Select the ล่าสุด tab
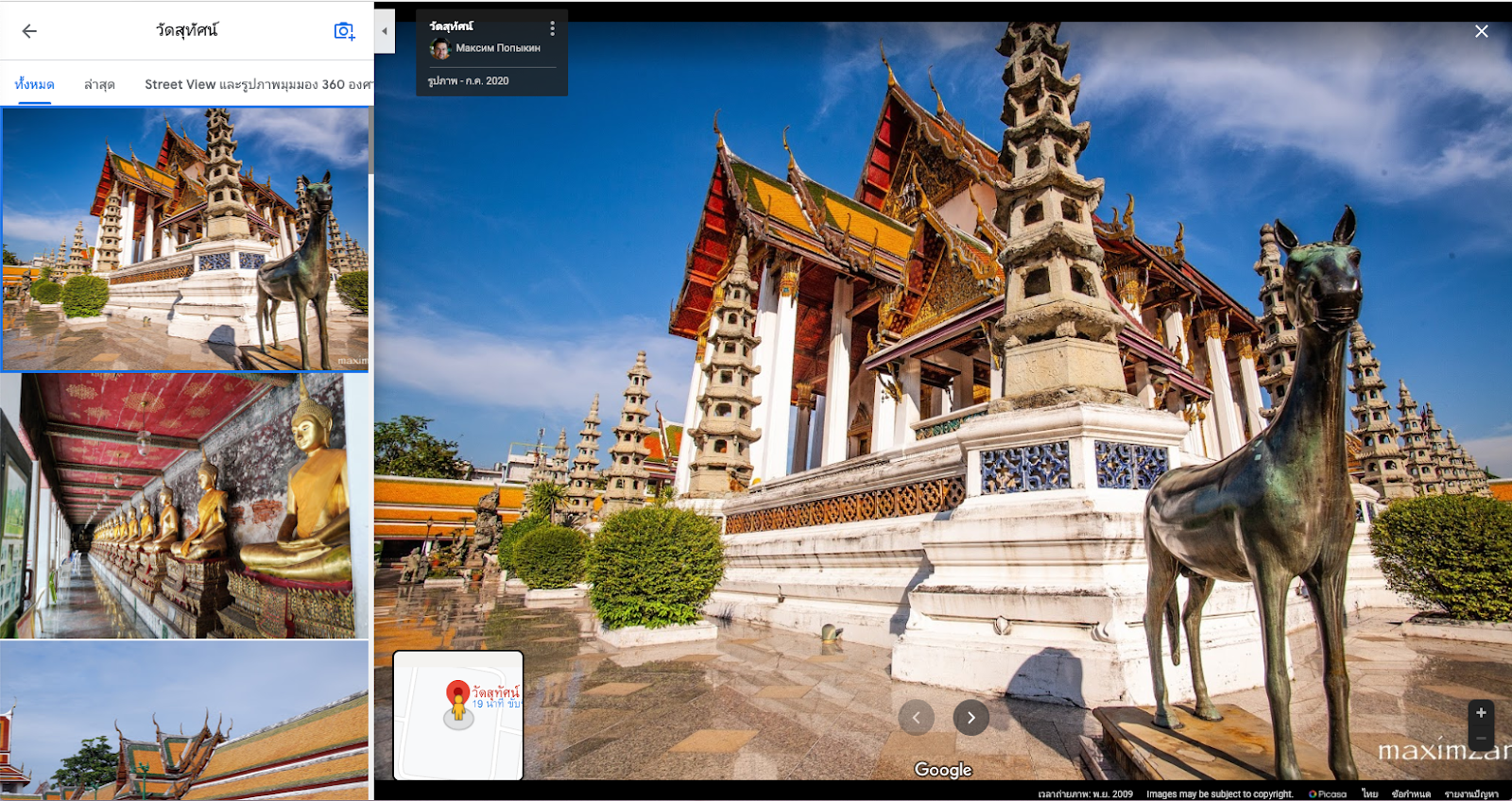Screen dimensions: 1512x801 coord(99,84)
